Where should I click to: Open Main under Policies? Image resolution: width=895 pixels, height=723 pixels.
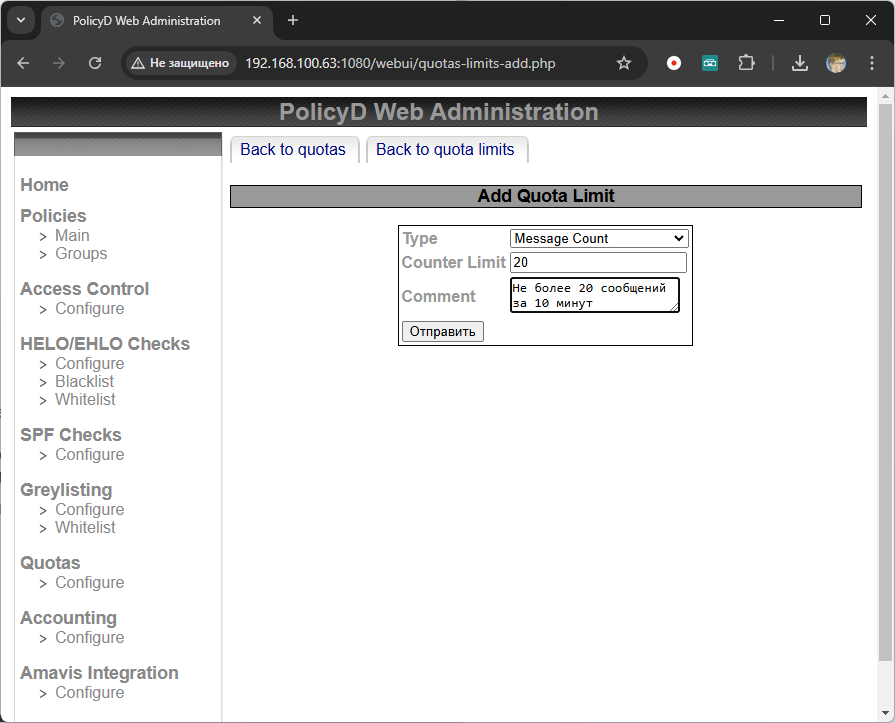(72, 236)
